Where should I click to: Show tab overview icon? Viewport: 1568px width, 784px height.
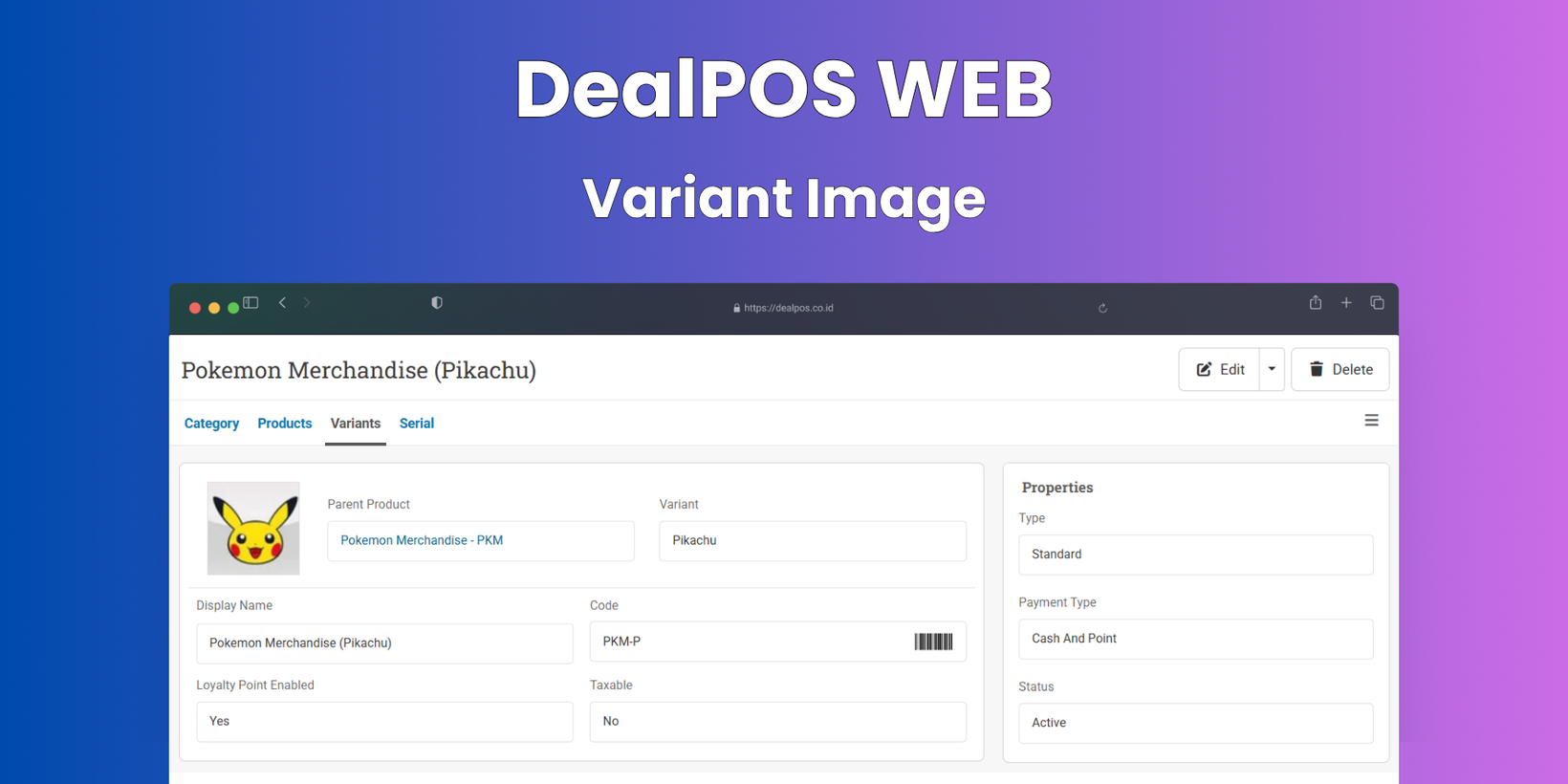[1377, 303]
